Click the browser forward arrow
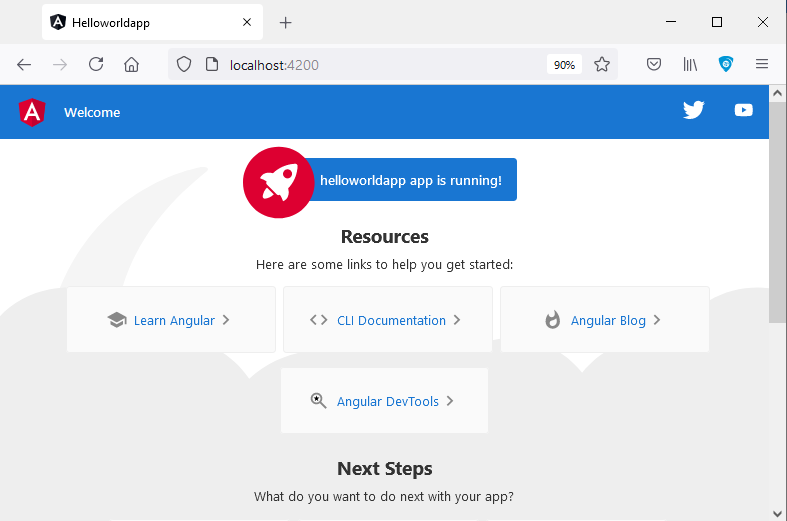 [60, 64]
